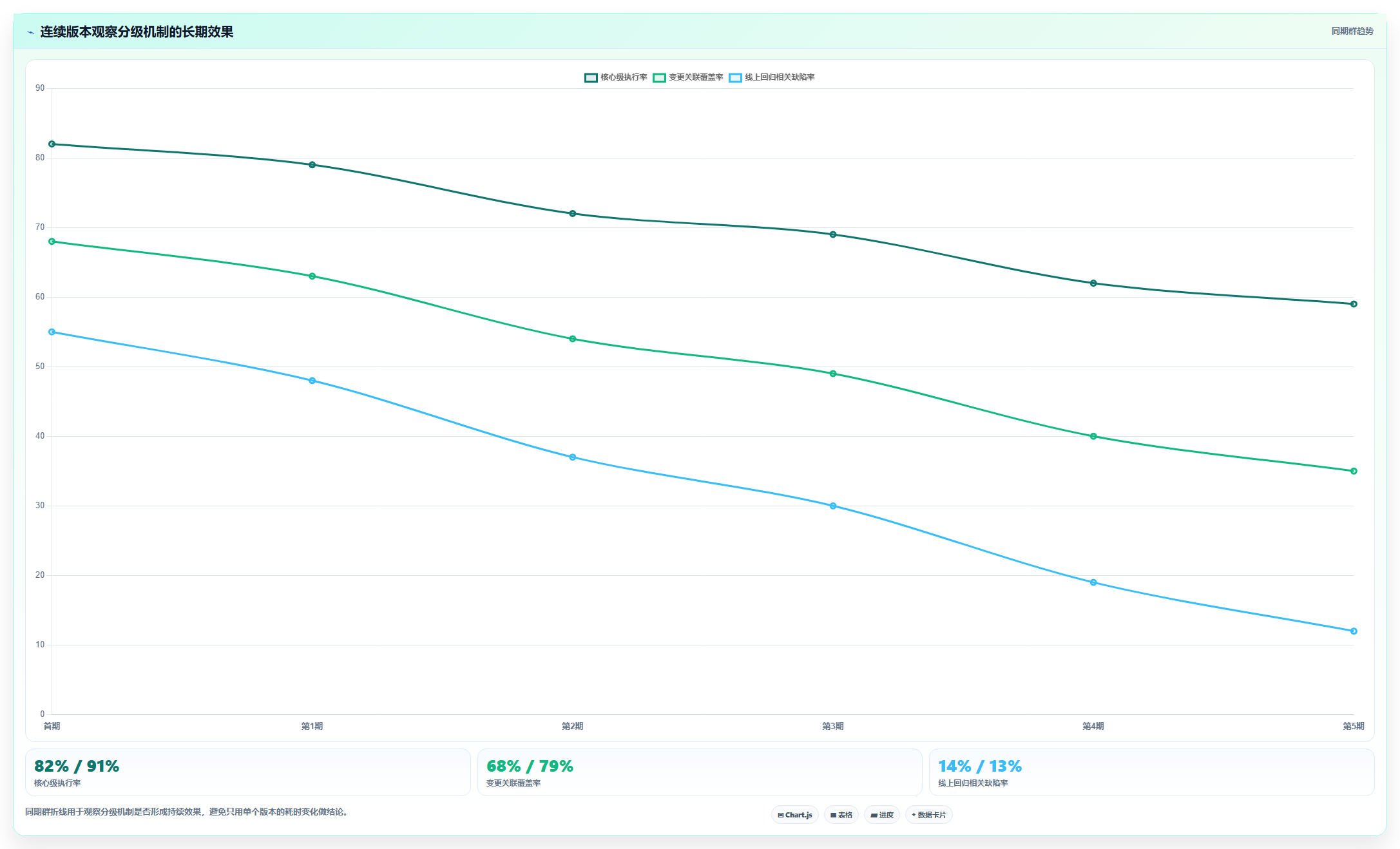Click the 10 y-axis tick label
This screenshot has height=849, width=1400.
(x=40, y=645)
